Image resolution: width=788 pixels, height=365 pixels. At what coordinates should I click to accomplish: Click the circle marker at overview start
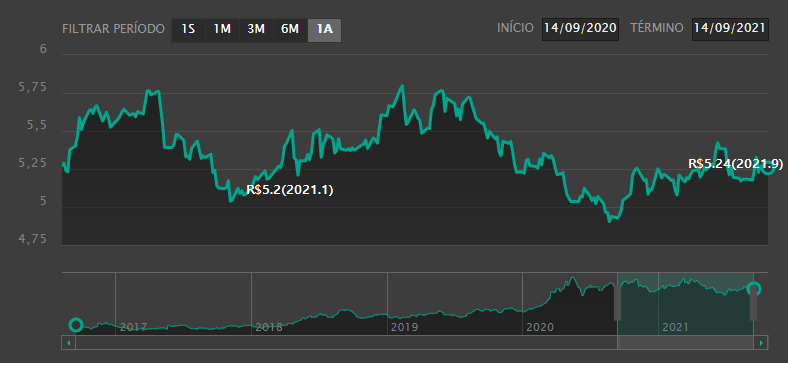click(75, 325)
